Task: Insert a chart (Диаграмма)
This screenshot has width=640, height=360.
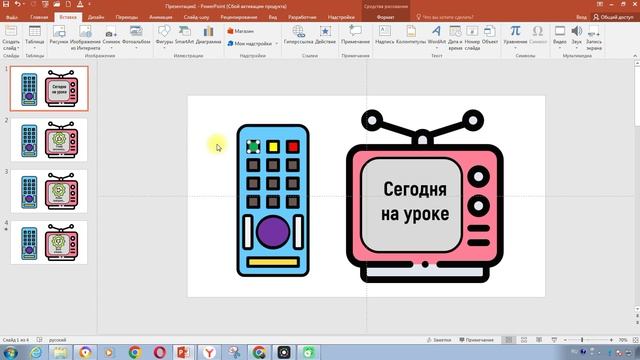Action: [208, 35]
